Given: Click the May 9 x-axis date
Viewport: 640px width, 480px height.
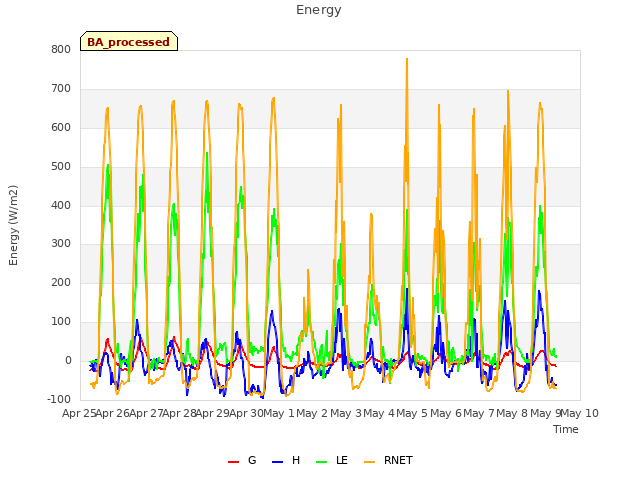Looking at the screenshot, I should (x=546, y=413).
